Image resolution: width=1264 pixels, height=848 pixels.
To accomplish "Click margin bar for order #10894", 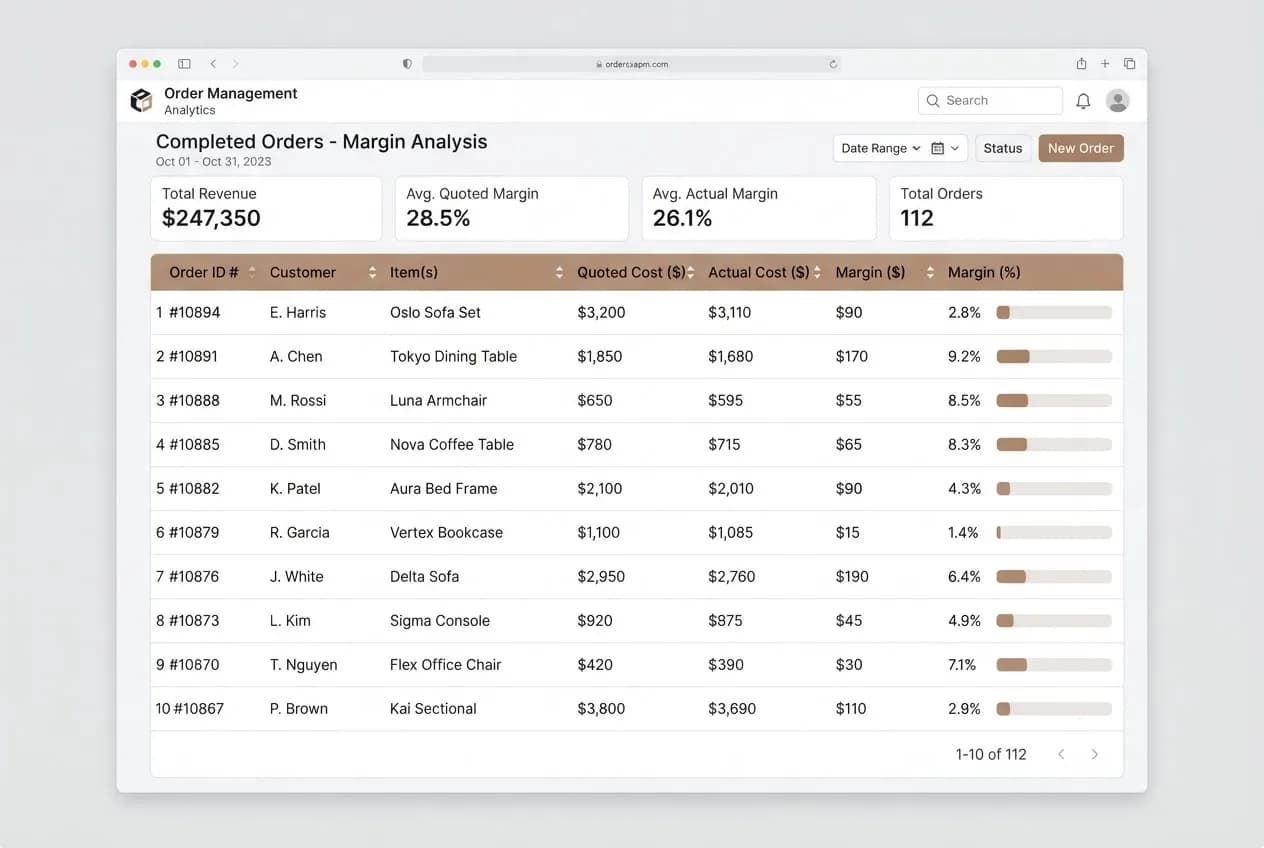I will click(1054, 312).
